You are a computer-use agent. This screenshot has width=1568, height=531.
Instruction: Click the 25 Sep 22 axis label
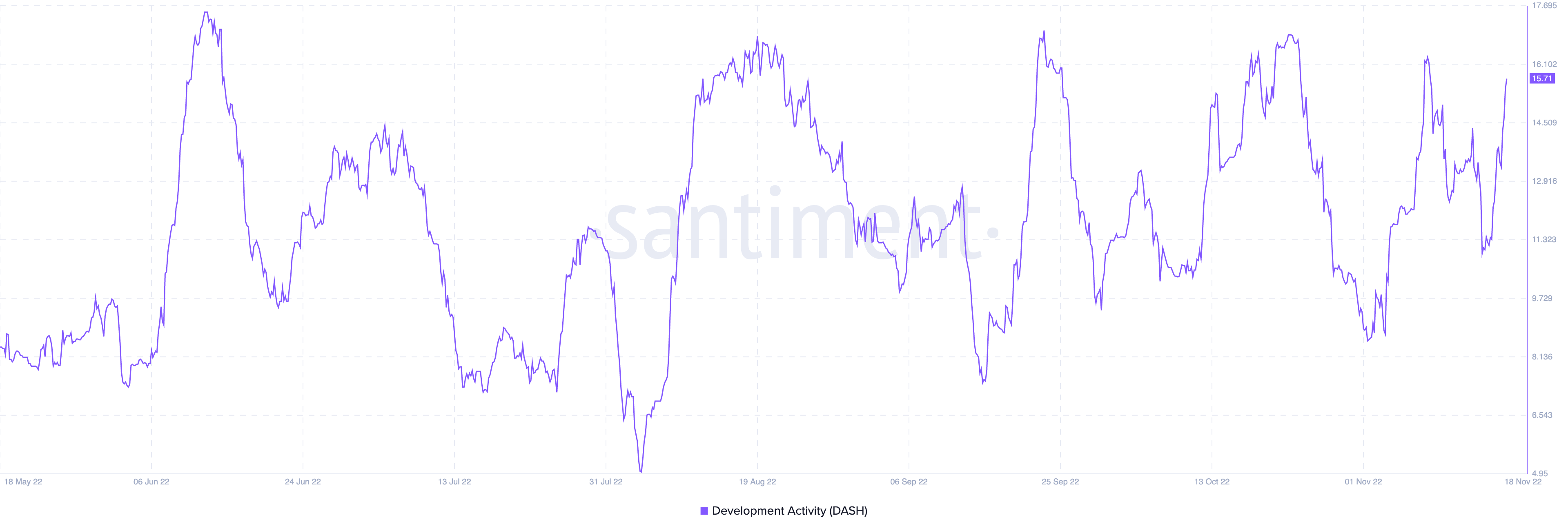point(1060,482)
